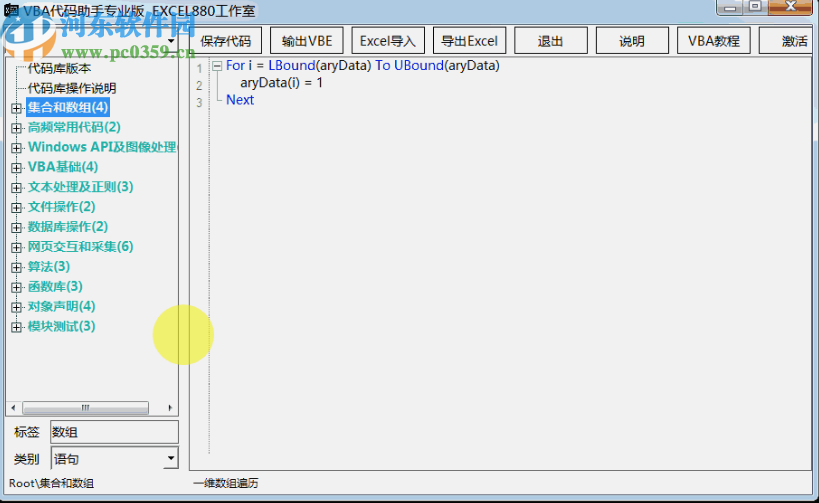Expand the 算法(3) node
This screenshot has height=503, width=819.
click(16, 267)
